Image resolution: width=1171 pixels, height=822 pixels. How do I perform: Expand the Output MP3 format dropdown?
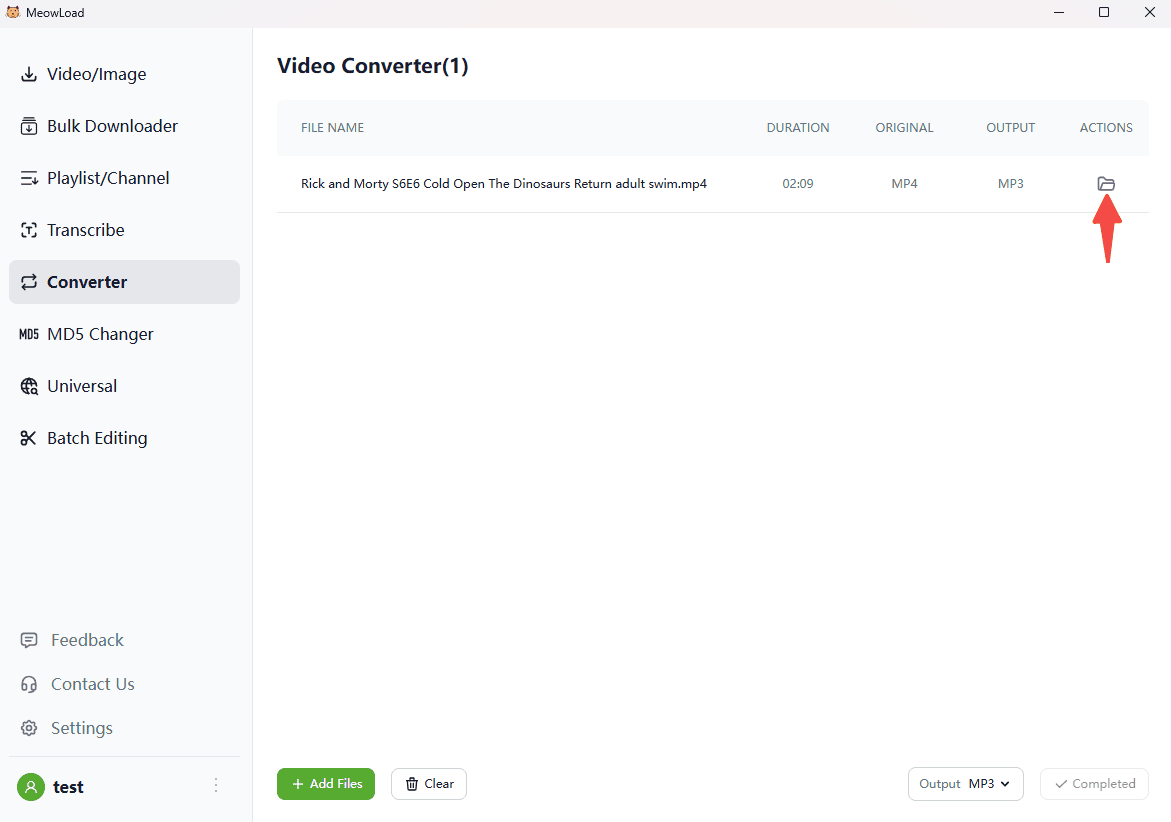(966, 784)
